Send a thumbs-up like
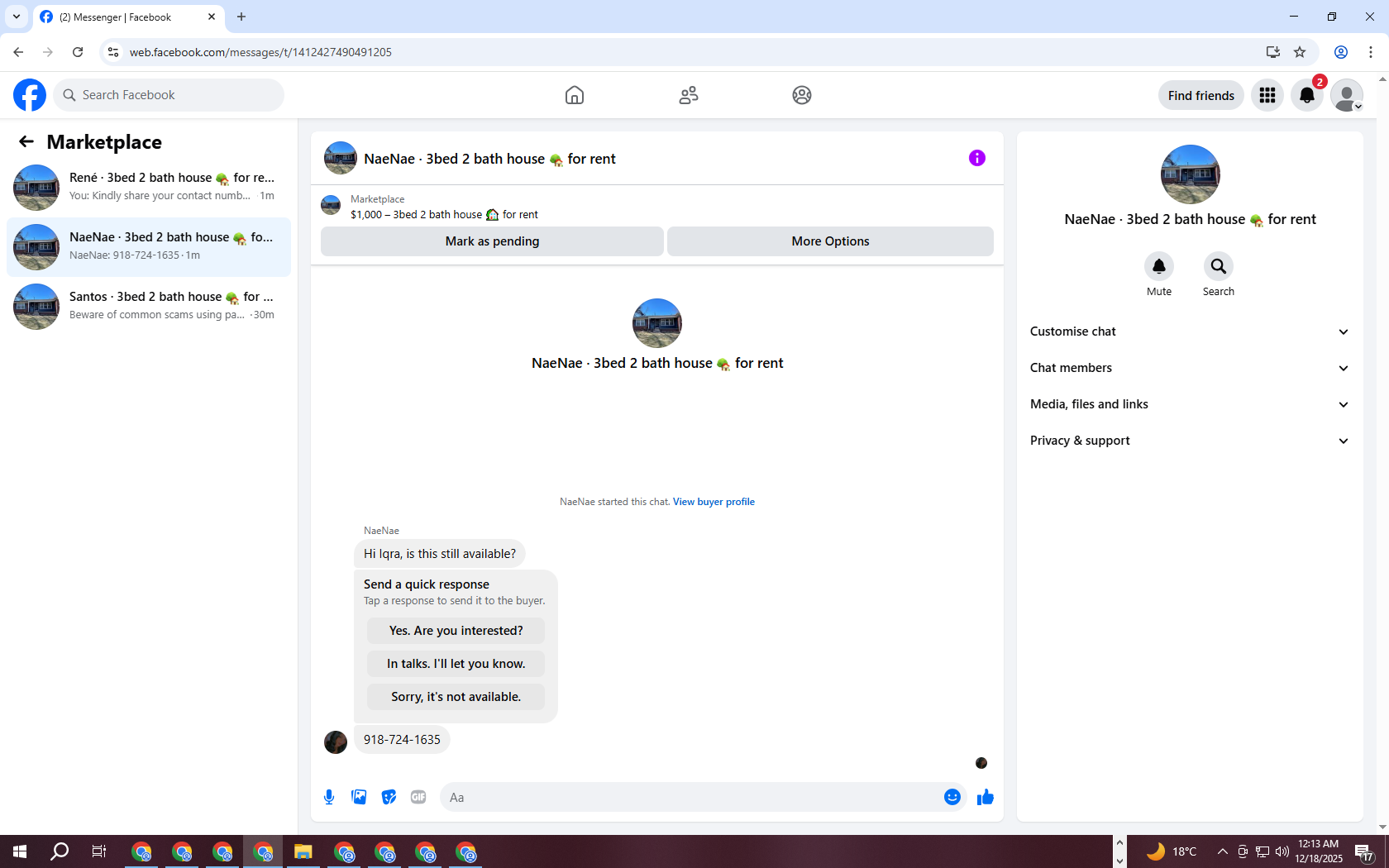The image size is (1389, 868). tap(986, 797)
